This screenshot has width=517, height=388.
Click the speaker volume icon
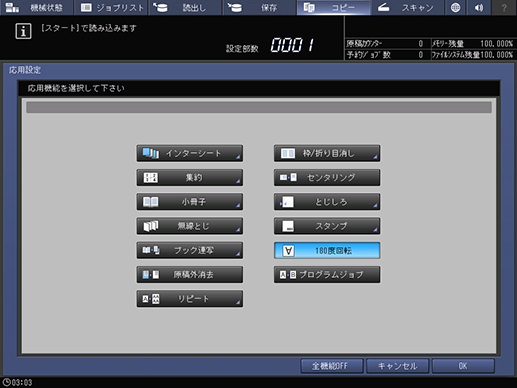(479, 7)
